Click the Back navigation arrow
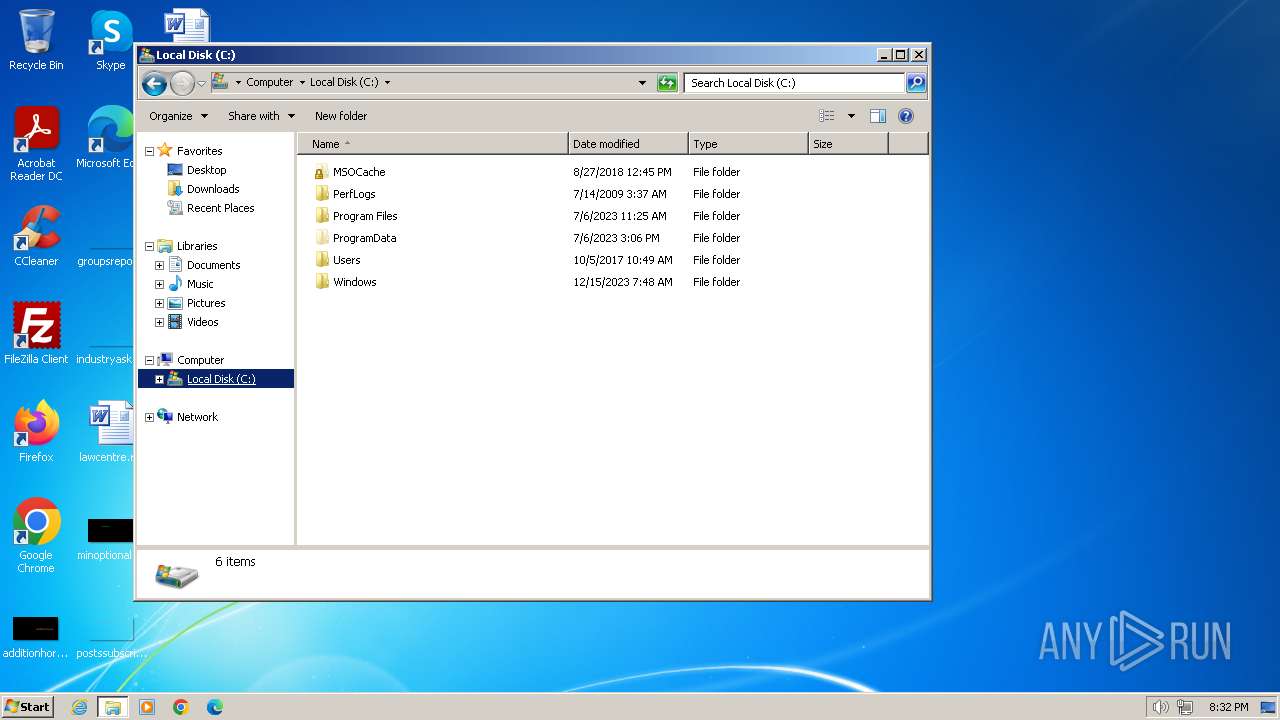Image resolution: width=1280 pixels, height=720 pixels. coord(154,83)
